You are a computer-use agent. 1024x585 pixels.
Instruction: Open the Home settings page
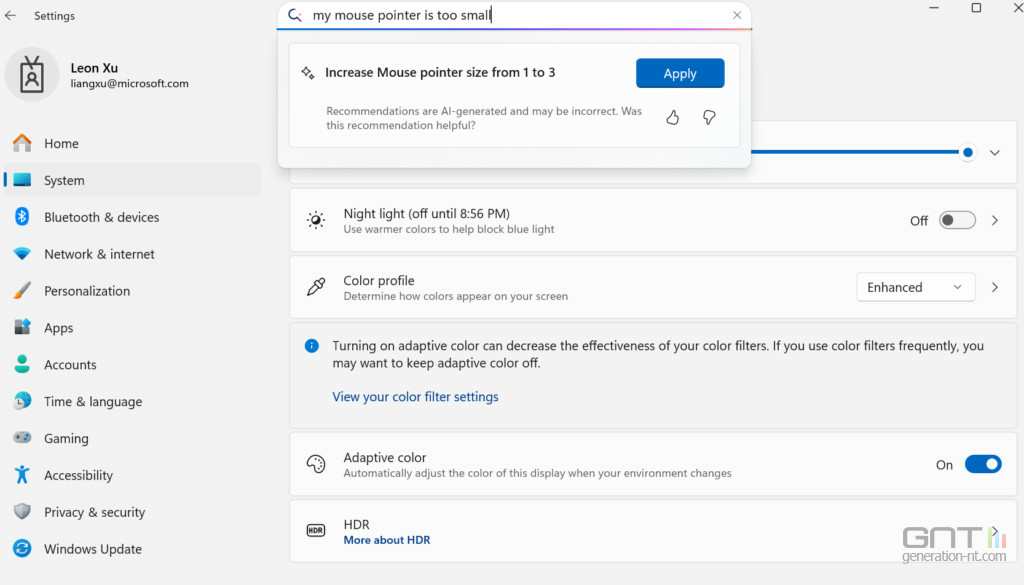[133, 143]
